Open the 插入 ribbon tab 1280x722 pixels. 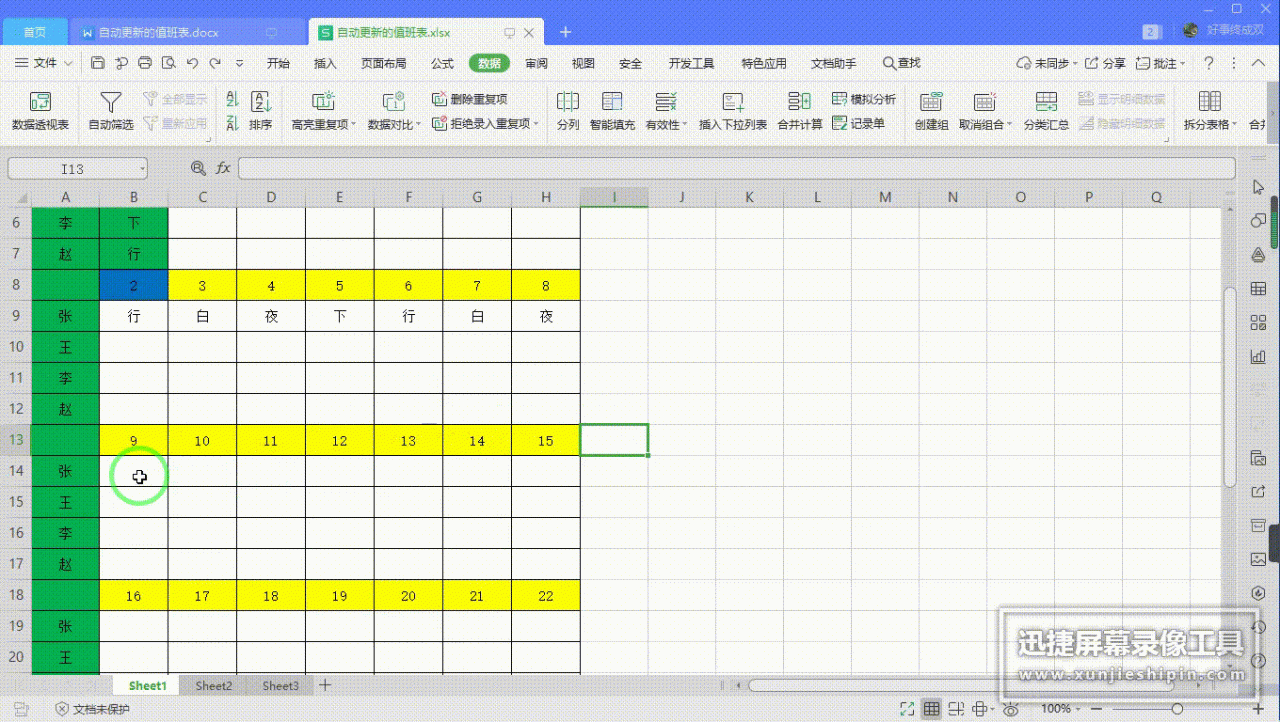coord(325,63)
